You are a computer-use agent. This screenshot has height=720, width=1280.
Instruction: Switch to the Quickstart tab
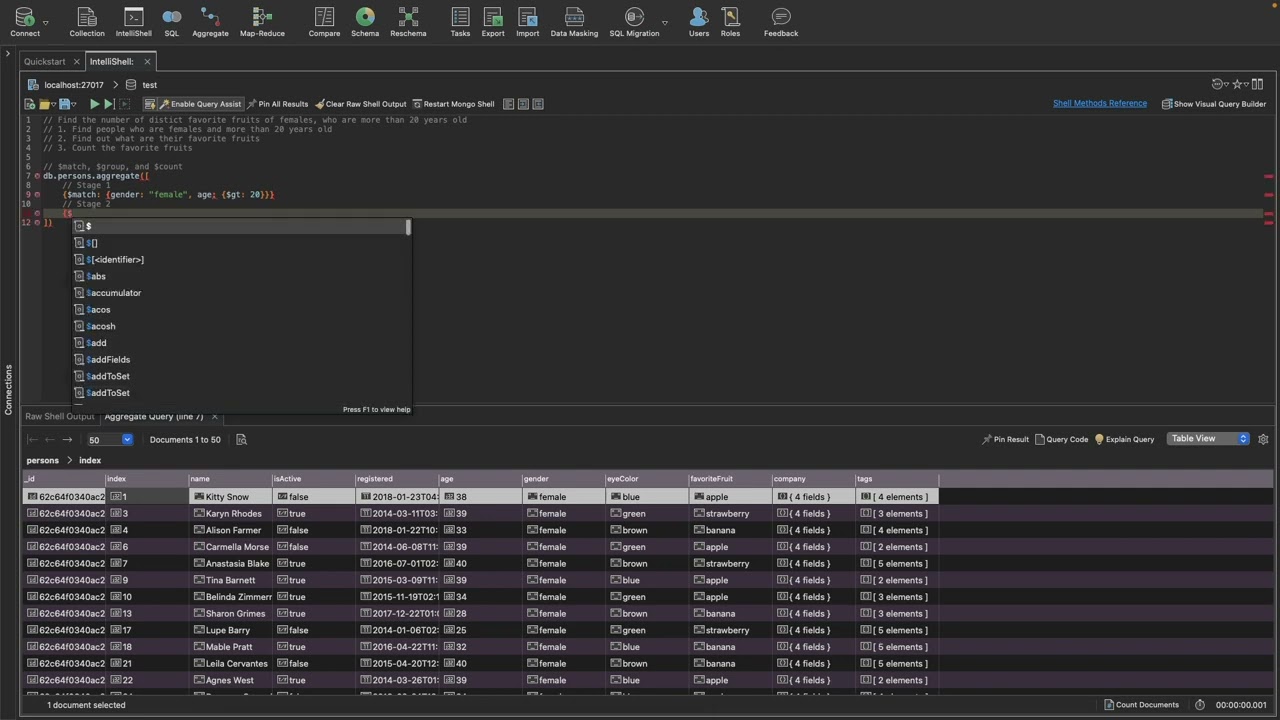(x=45, y=62)
